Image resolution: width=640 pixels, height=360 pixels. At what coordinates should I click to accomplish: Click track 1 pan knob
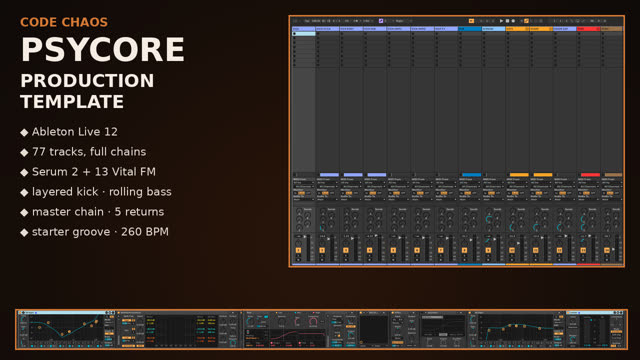click(298, 243)
